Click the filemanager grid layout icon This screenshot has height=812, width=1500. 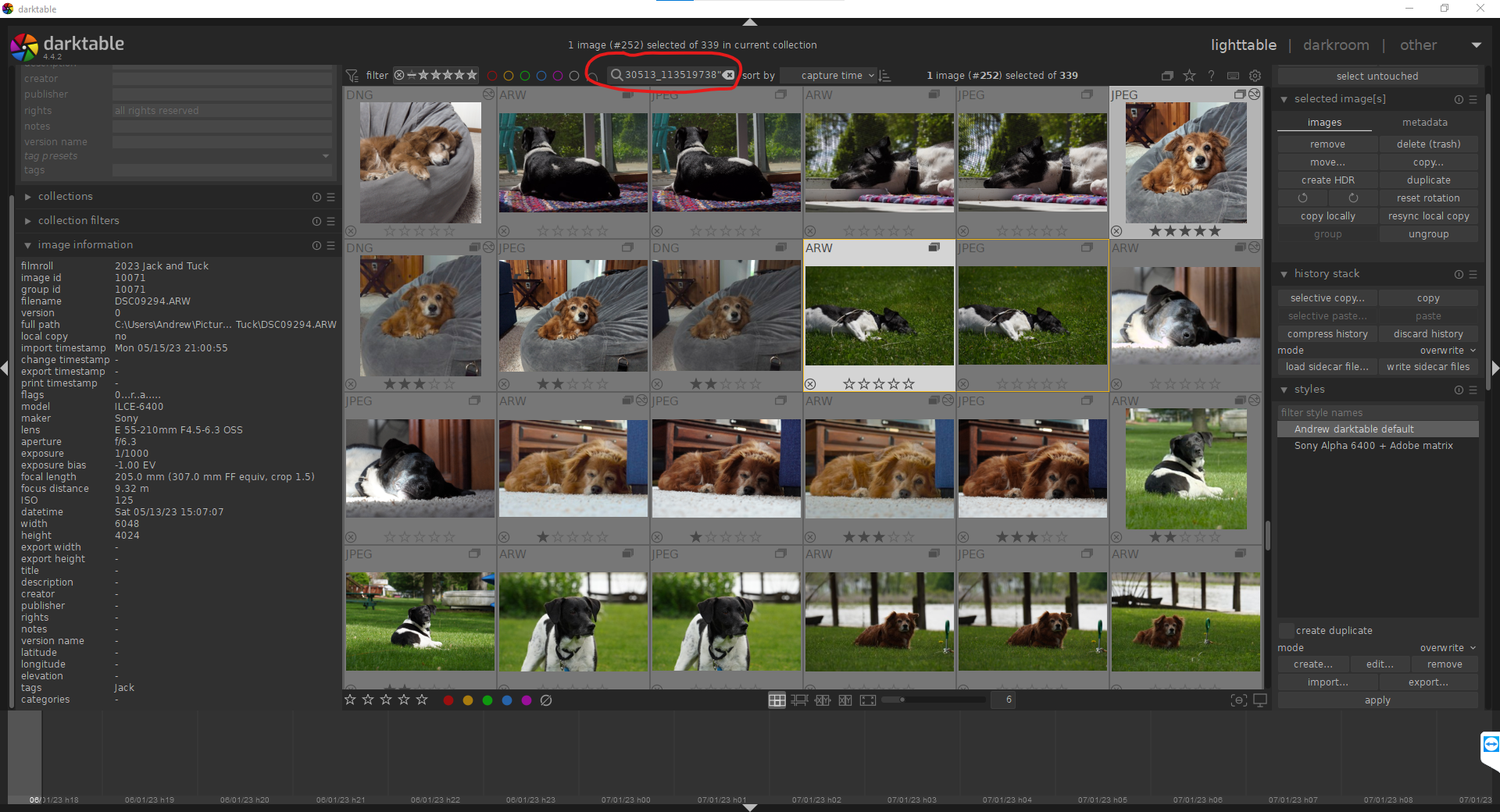point(777,700)
